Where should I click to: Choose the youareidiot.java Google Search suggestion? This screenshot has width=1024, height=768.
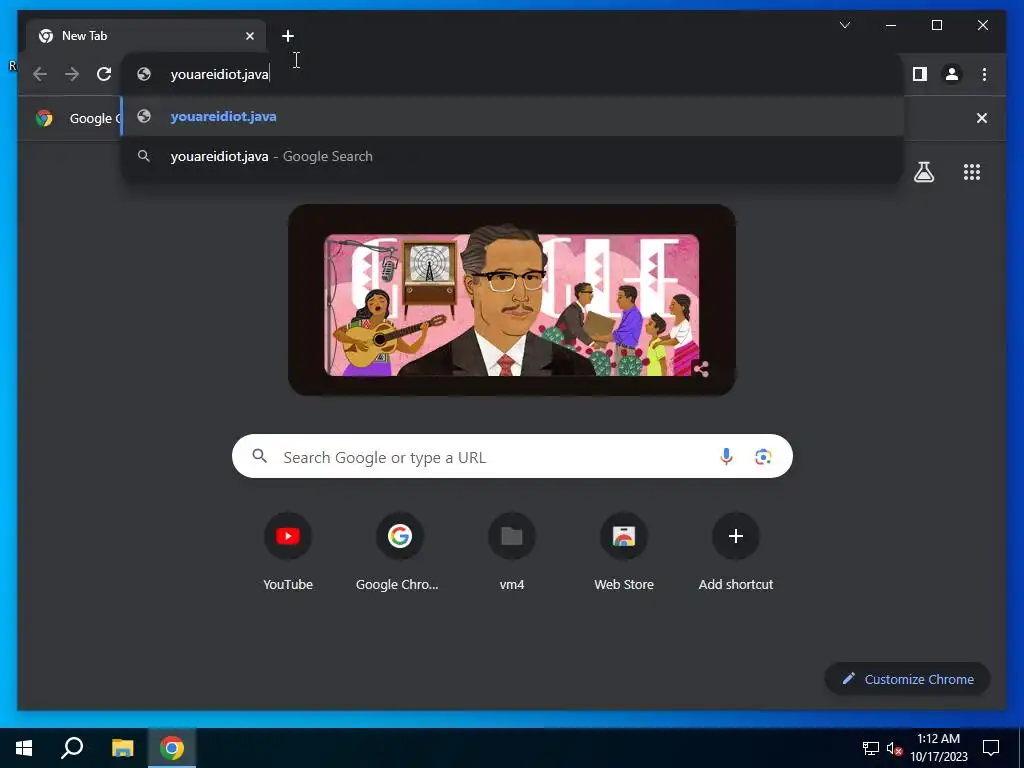pos(513,157)
